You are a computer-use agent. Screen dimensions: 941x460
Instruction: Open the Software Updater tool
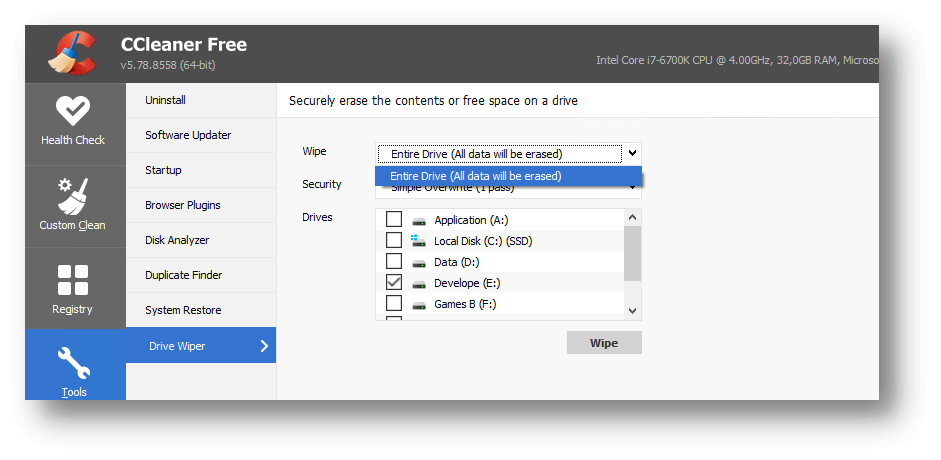201,135
